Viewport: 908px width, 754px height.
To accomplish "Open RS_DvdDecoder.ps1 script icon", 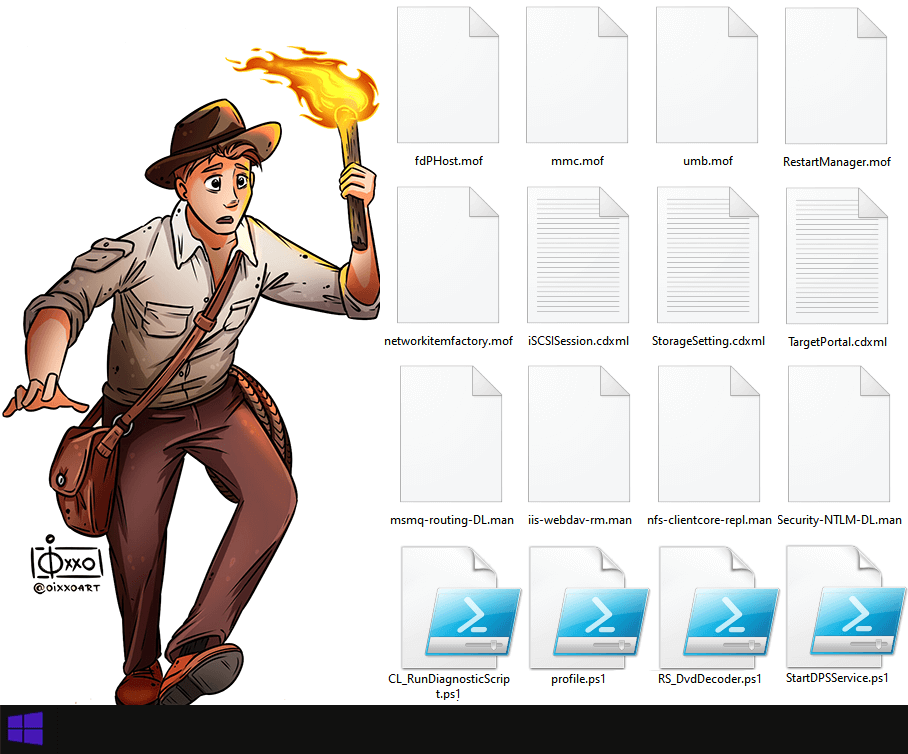I will coord(709,608).
